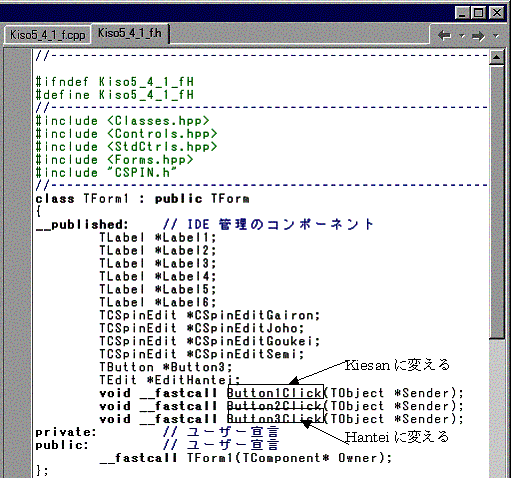Click the #include "CSPIN.h" line
This screenshot has height=478, width=511.
[x=106, y=173]
